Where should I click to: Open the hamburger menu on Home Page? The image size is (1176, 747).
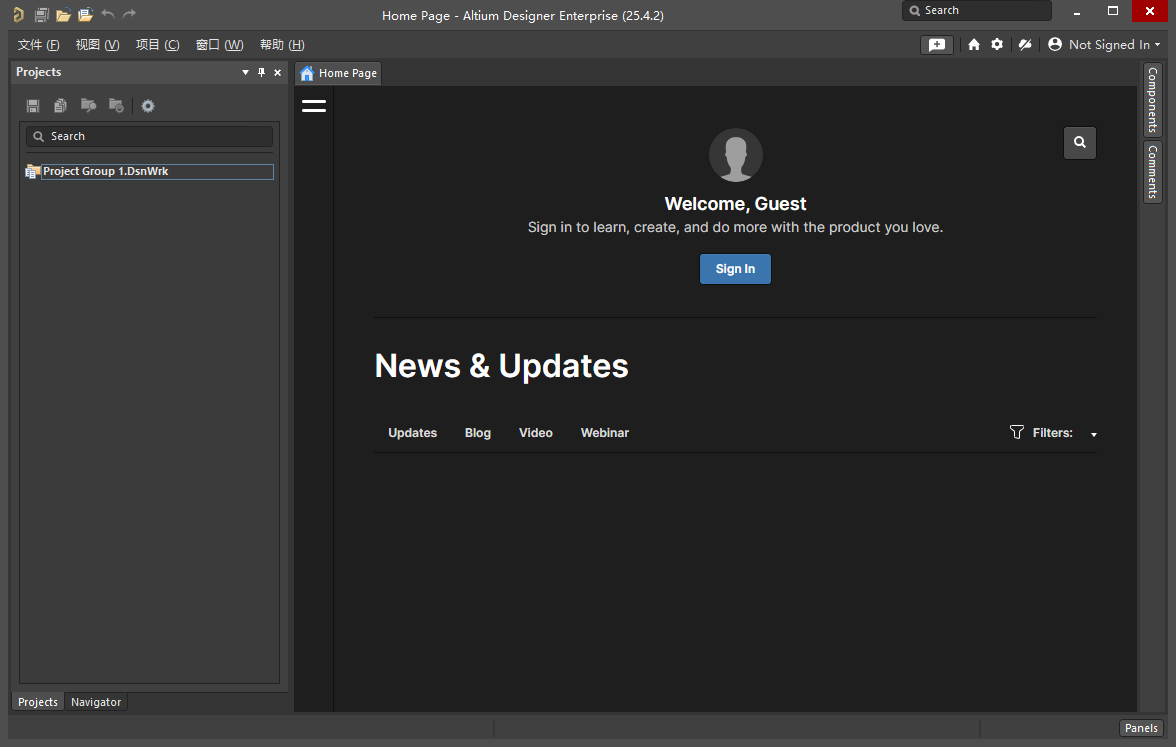tap(314, 106)
